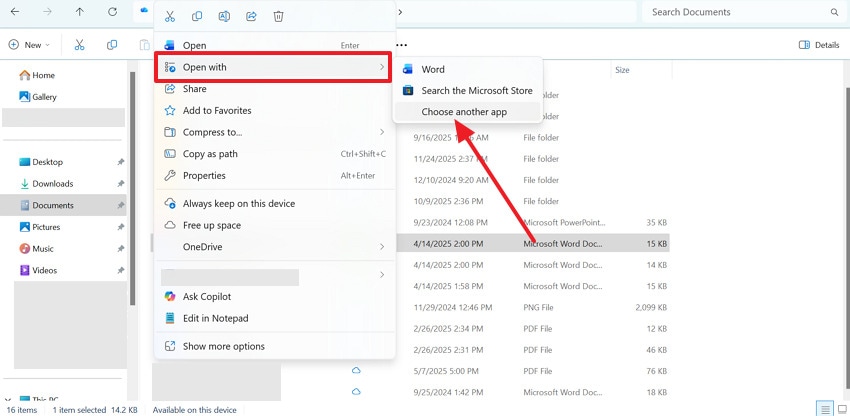Click the search magnifier icon
Viewport: 850px width, 416px height.
tap(834, 12)
